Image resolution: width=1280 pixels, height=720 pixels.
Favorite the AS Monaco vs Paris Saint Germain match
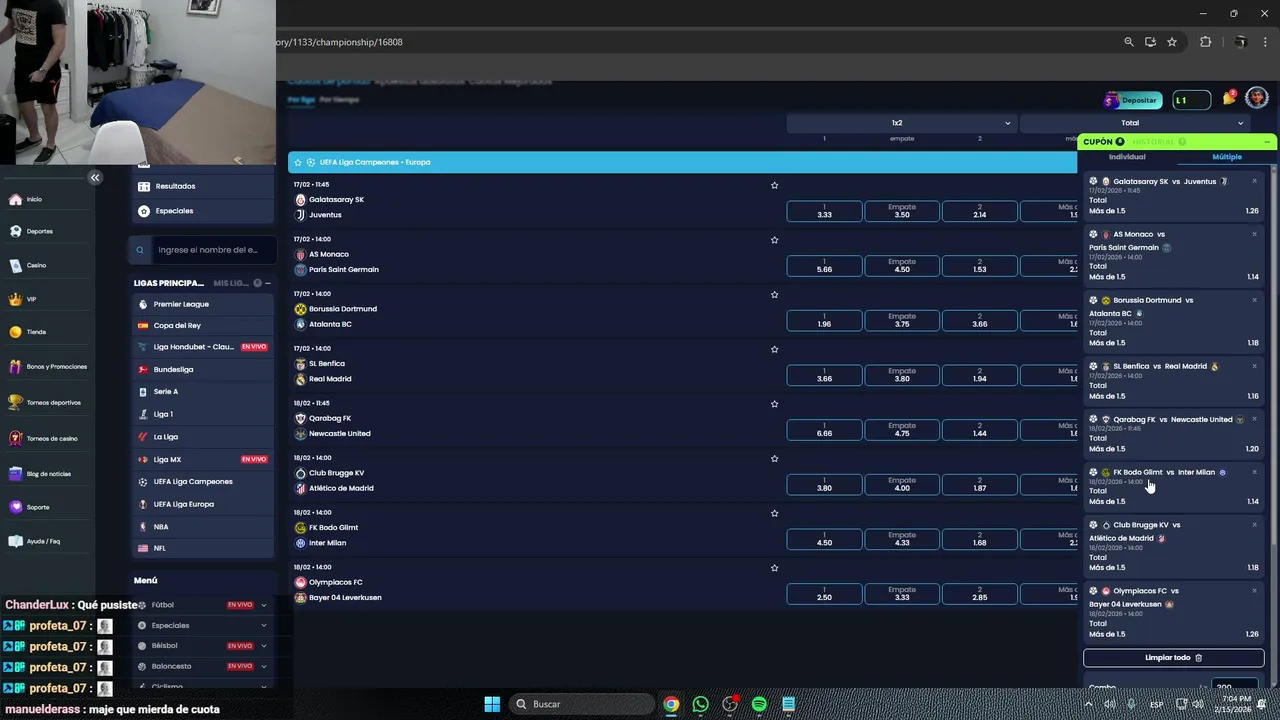(774, 240)
